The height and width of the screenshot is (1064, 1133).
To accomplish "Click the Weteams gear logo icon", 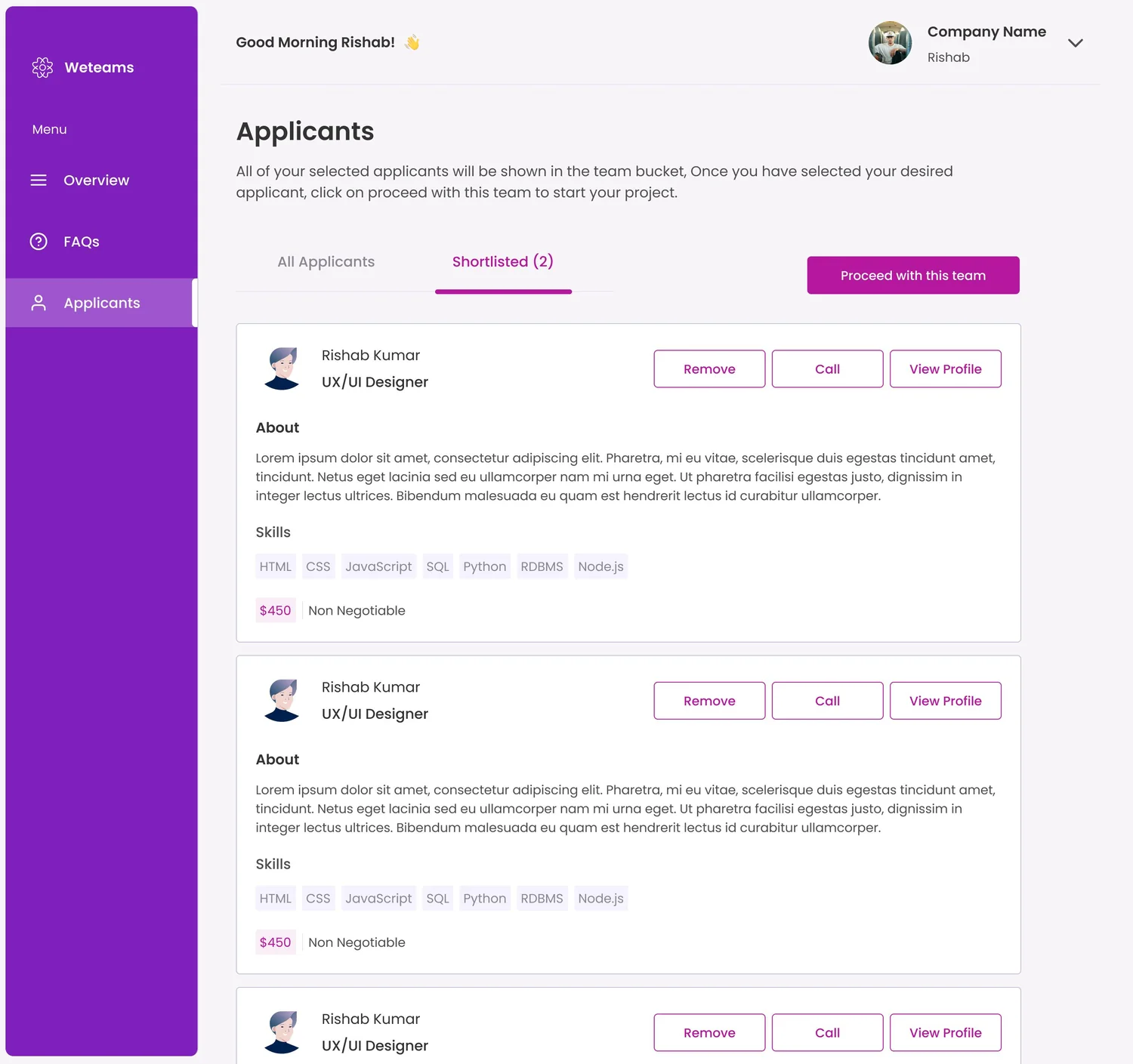I will click(42, 68).
